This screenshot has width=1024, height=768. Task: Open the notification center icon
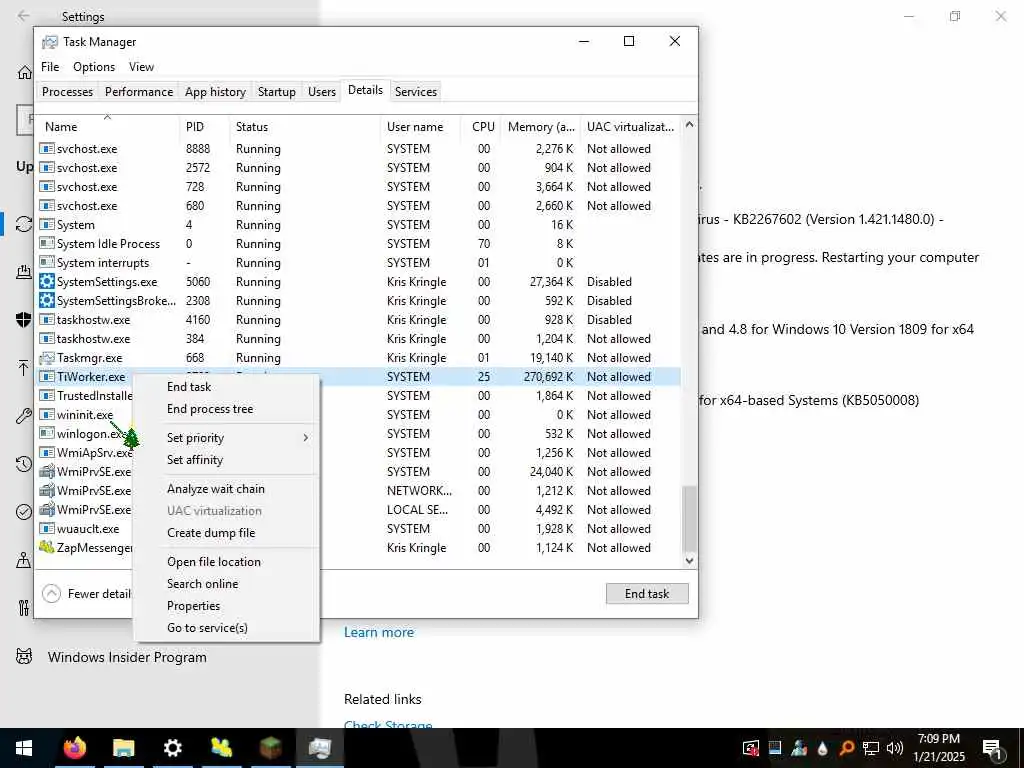coord(992,748)
